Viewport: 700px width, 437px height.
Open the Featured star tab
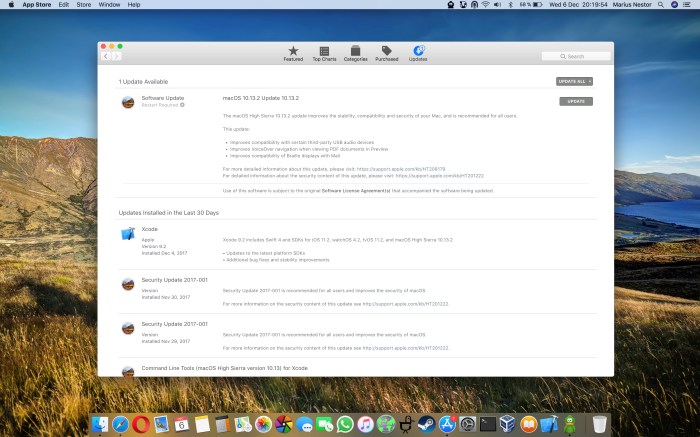point(293,53)
